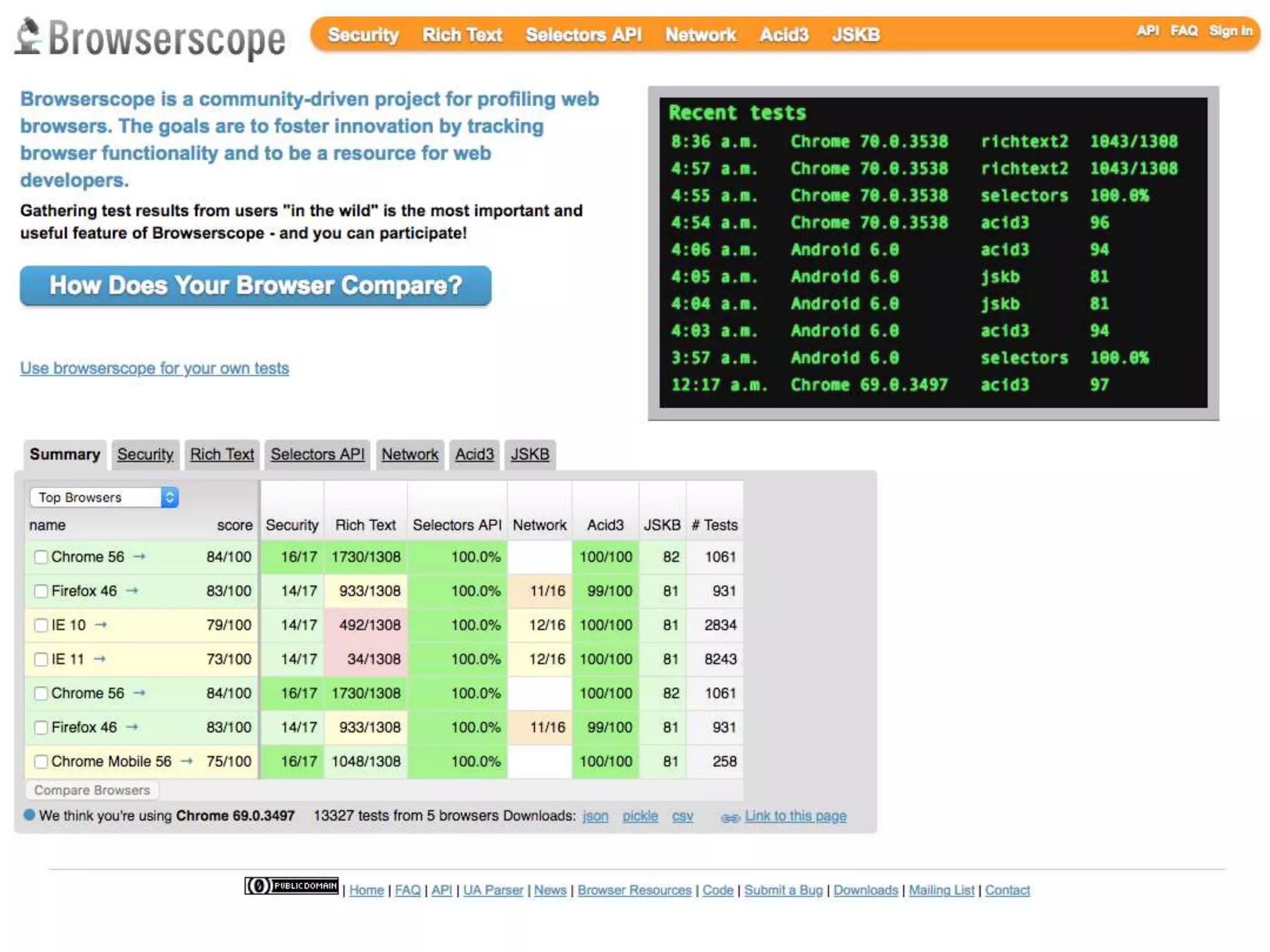Sort table by Rich Text column header
The width and height of the screenshot is (1270, 952).
(365, 525)
